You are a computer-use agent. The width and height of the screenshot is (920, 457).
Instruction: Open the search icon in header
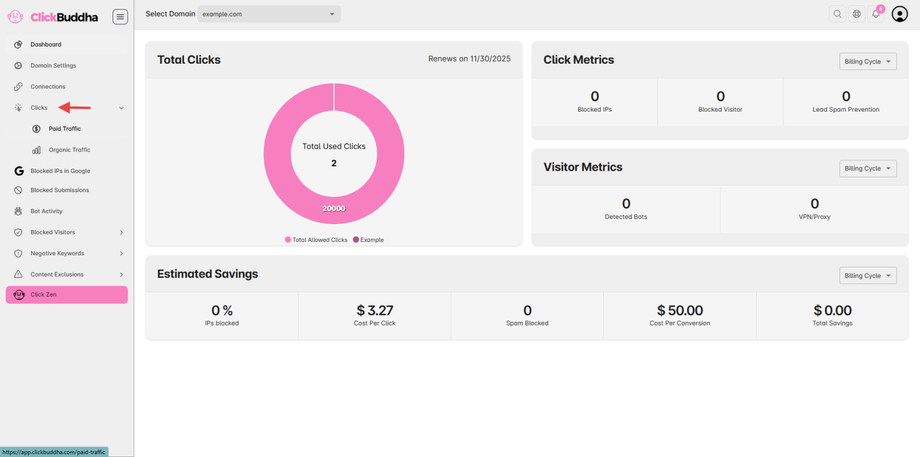coord(837,14)
